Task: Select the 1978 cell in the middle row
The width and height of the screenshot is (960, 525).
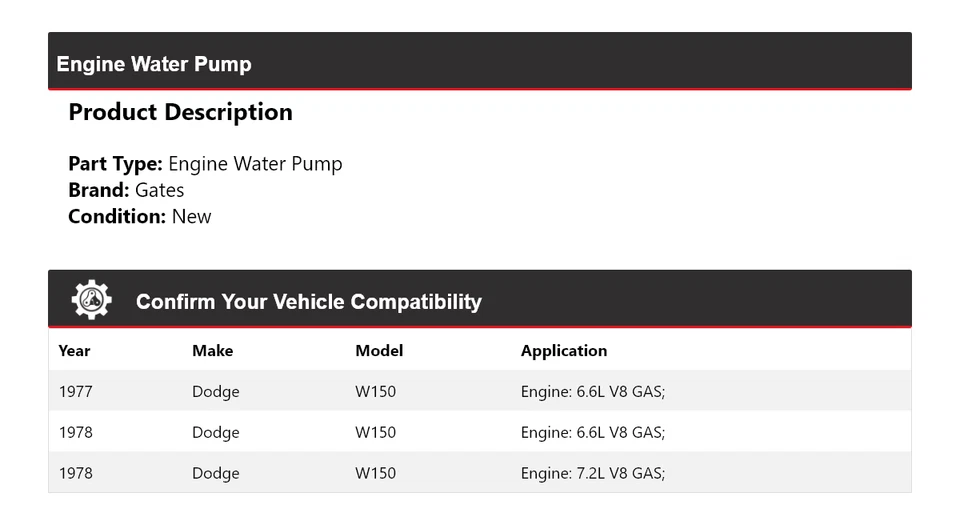Action: click(x=75, y=433)
